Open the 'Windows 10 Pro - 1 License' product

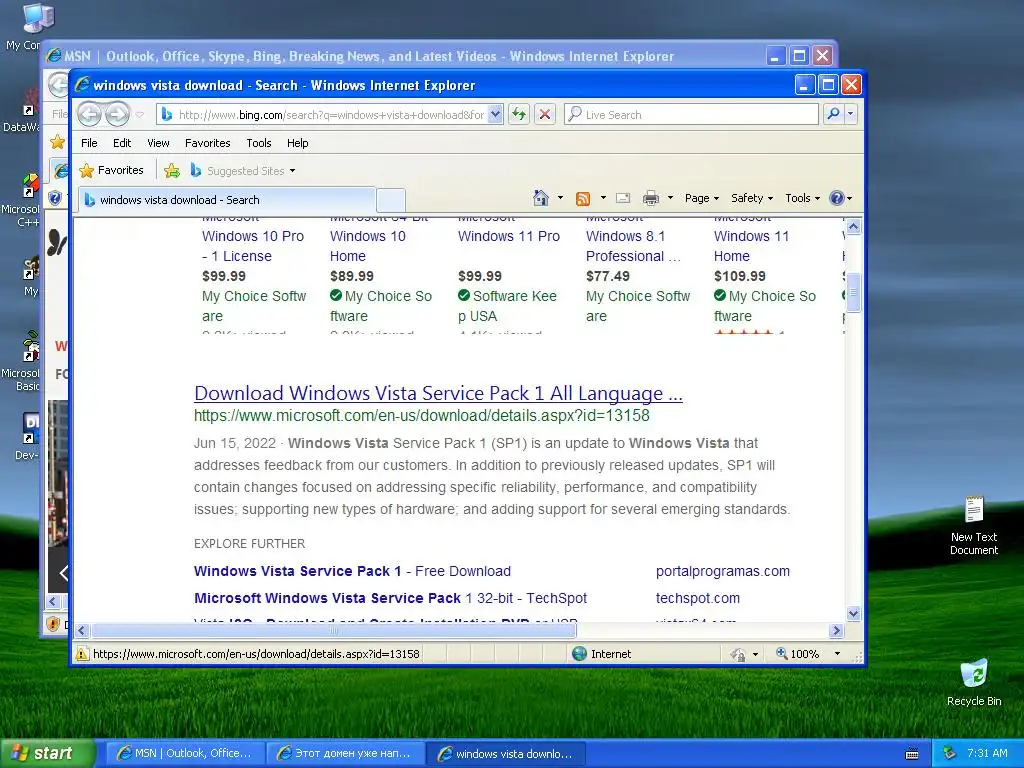click(253, 246)
